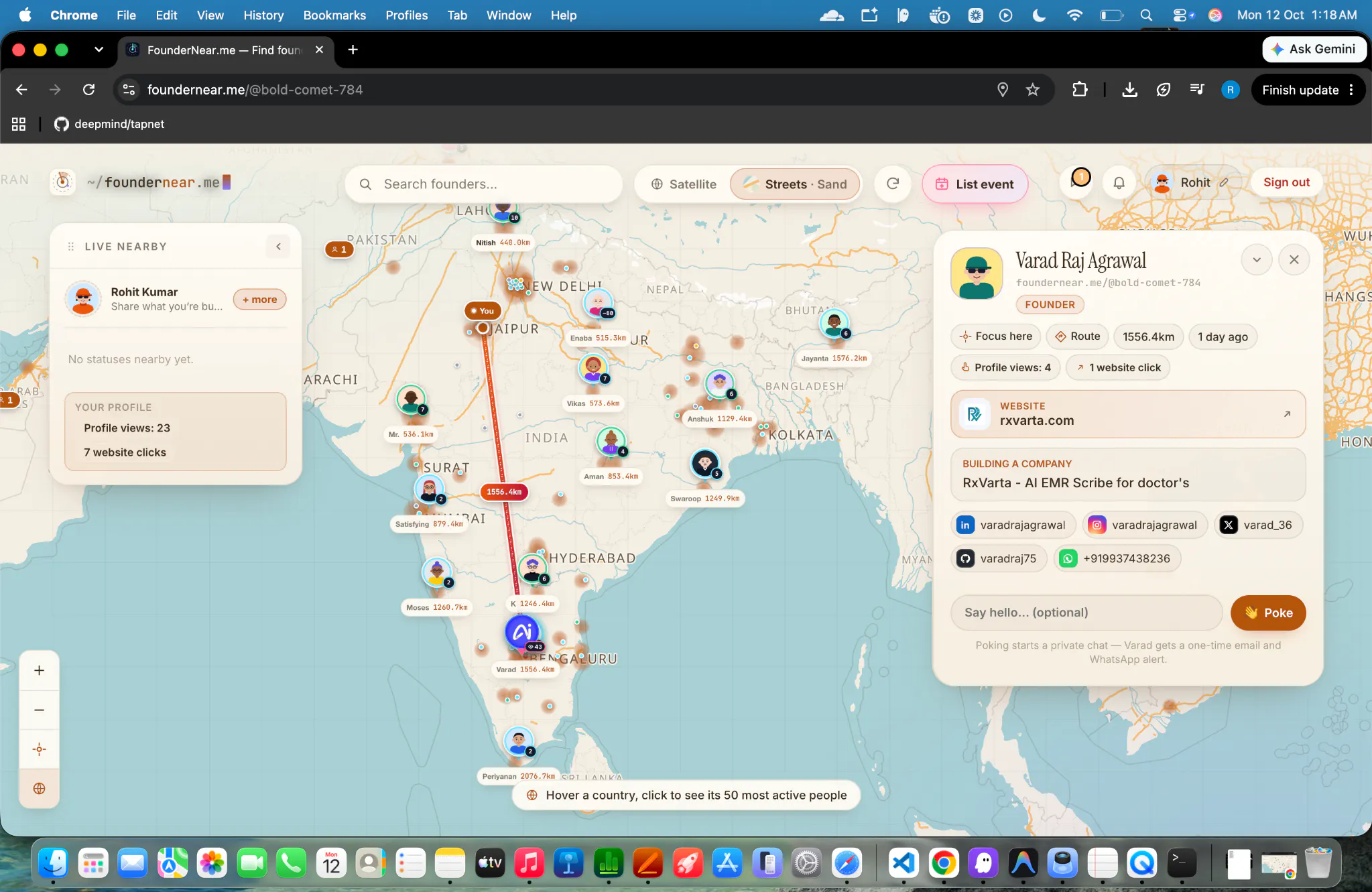The width and height of the screenshot is (1372, 892).
Task: Click the locate-me crosshair icon
Action: click(x=40, y=749)
